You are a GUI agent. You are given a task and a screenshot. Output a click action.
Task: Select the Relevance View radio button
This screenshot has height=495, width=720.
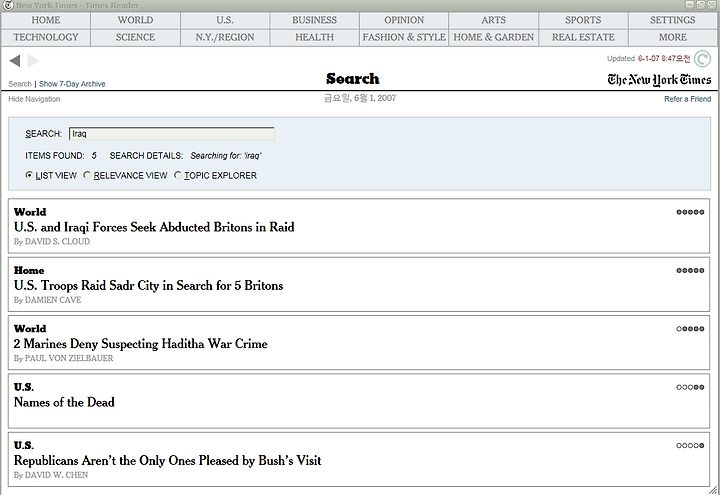87,175
